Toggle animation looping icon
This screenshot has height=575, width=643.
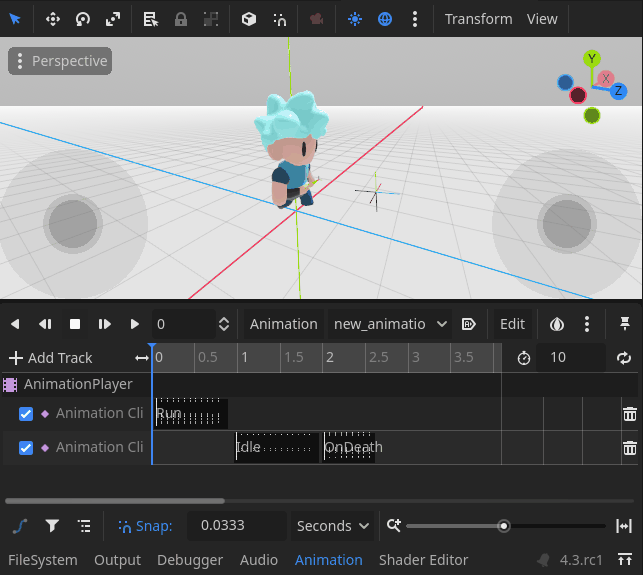(624, 358)
